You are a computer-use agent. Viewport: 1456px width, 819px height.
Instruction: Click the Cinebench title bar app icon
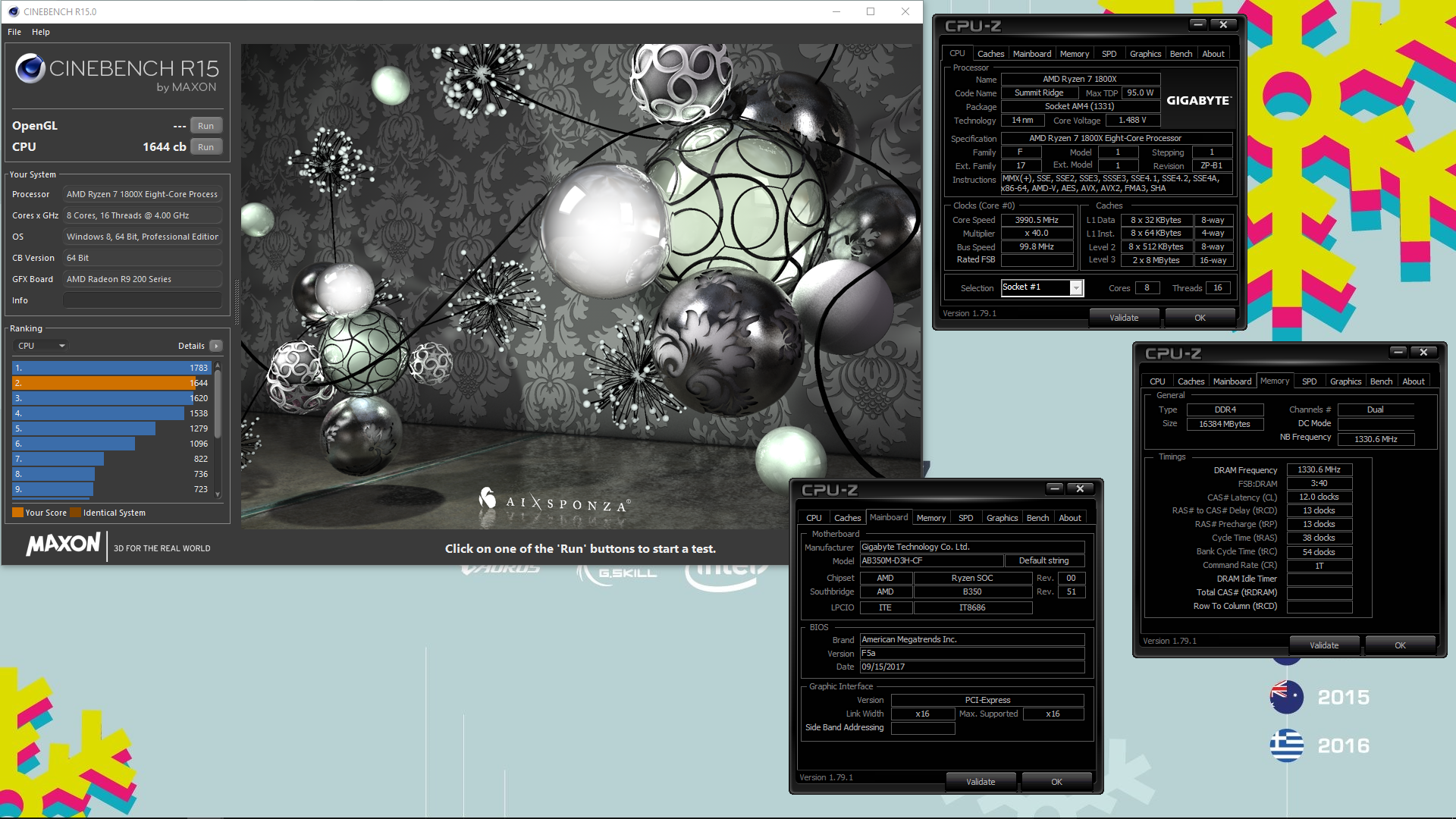[x=13, y=11]
